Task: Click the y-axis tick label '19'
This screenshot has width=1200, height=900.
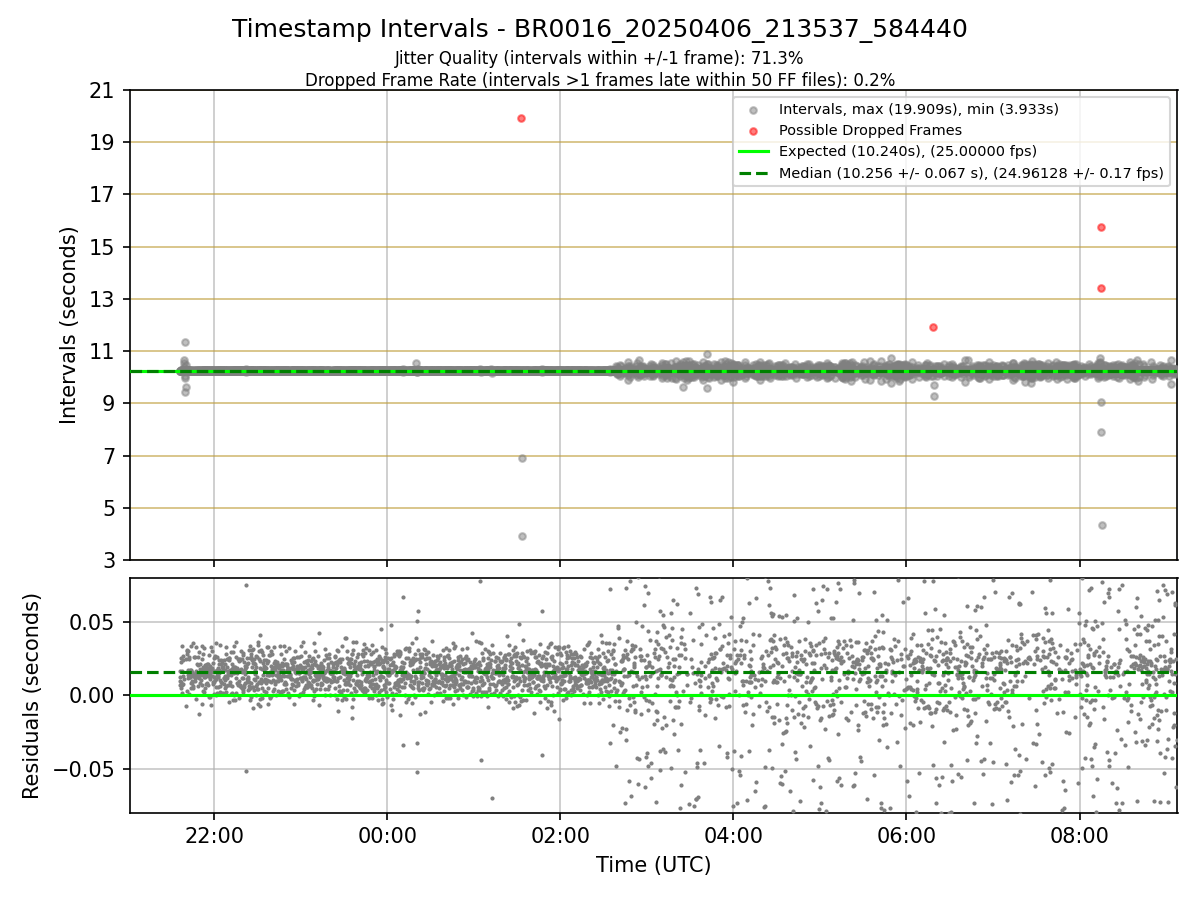Action: click(101, 142)
